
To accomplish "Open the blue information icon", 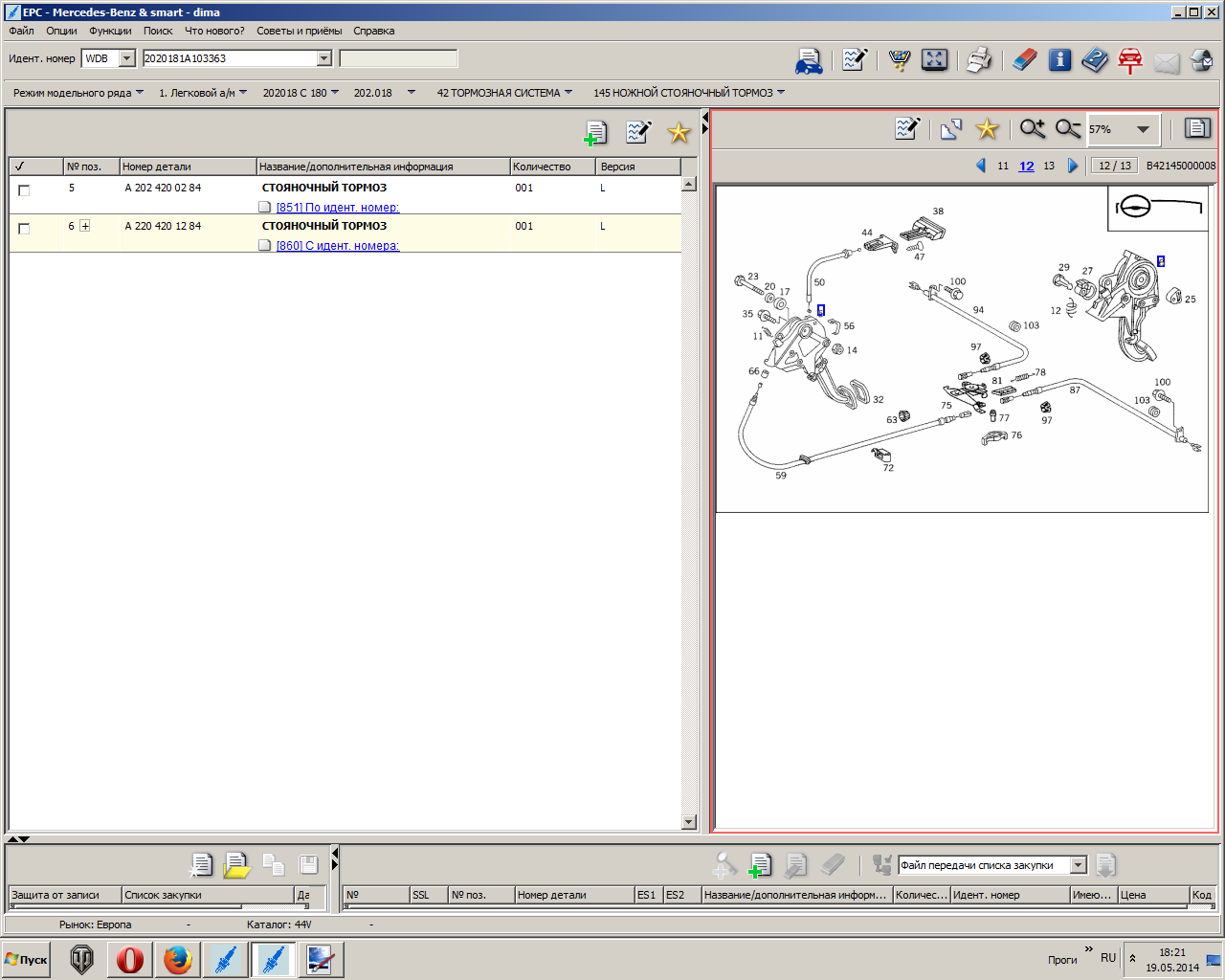I will pos(1059,59).
